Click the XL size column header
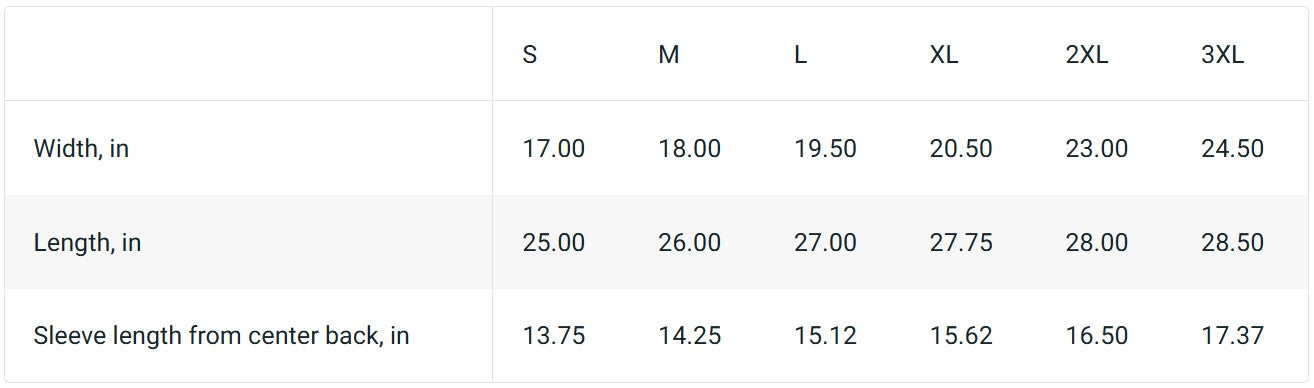 944,55
